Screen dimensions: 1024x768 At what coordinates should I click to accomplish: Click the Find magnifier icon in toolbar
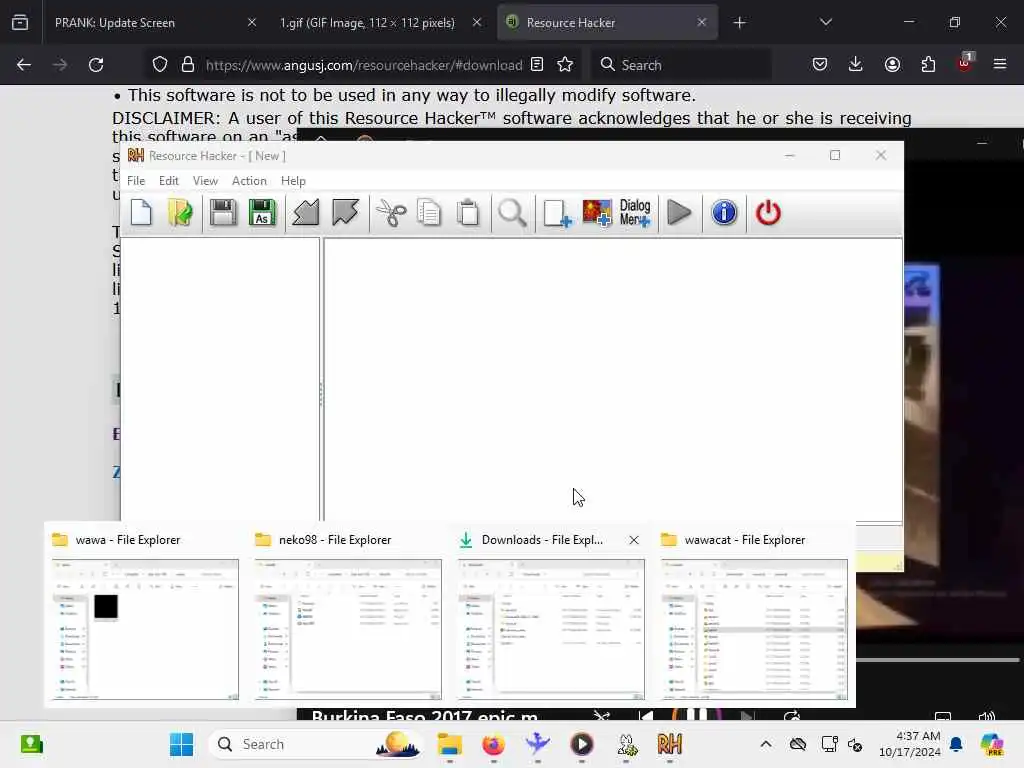click(512, 213)
